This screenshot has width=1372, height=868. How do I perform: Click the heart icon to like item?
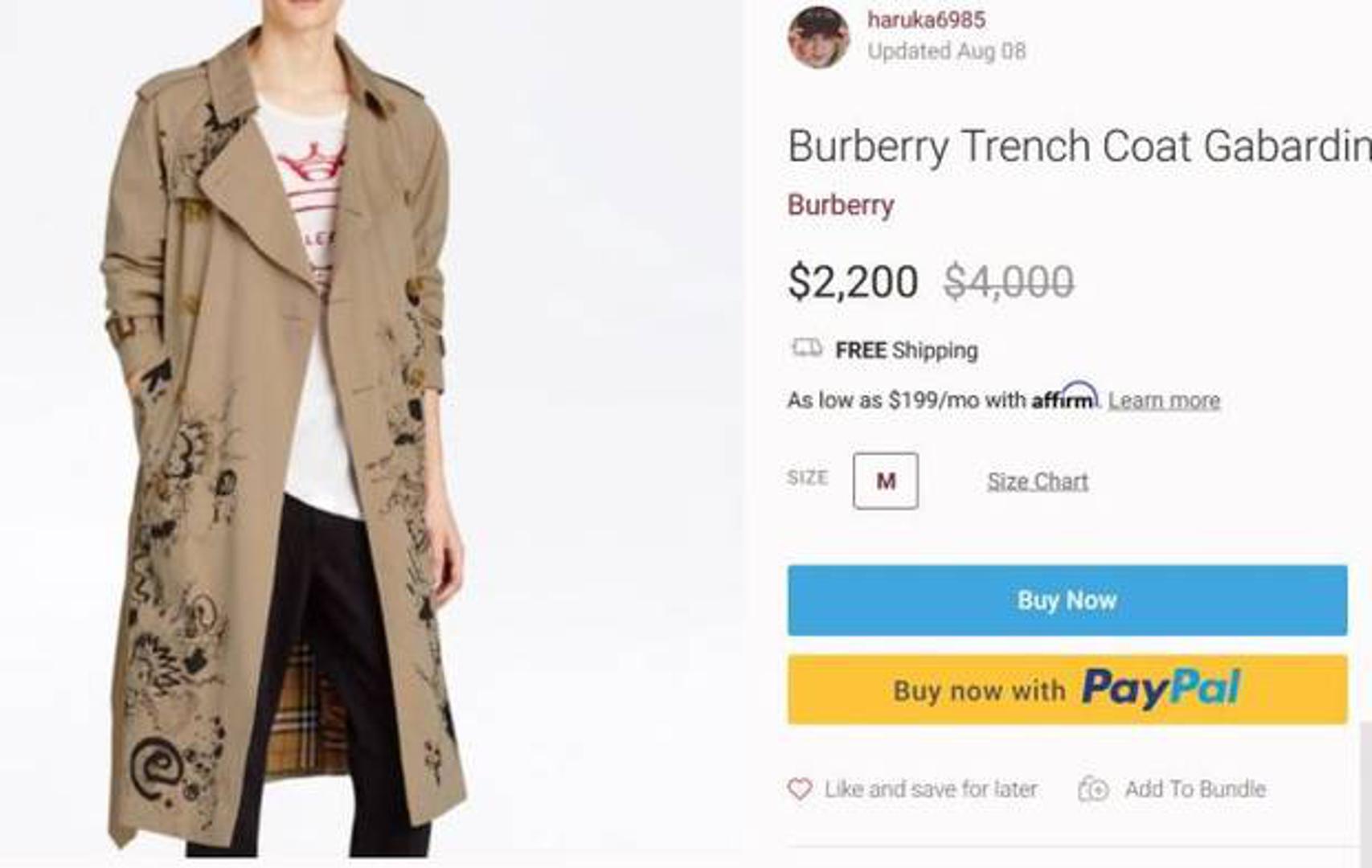point(800,788)
